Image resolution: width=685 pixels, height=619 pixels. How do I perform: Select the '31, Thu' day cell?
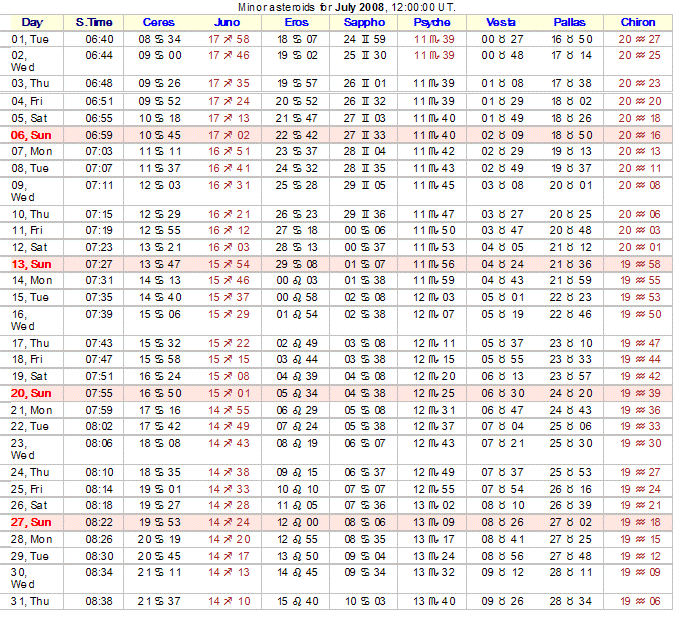point(30,601)
